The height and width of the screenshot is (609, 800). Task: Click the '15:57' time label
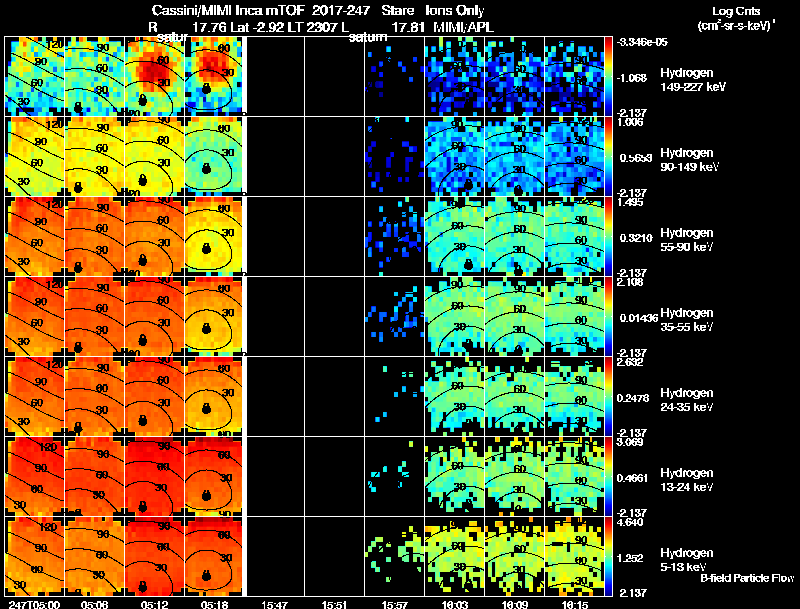[395, 604]
